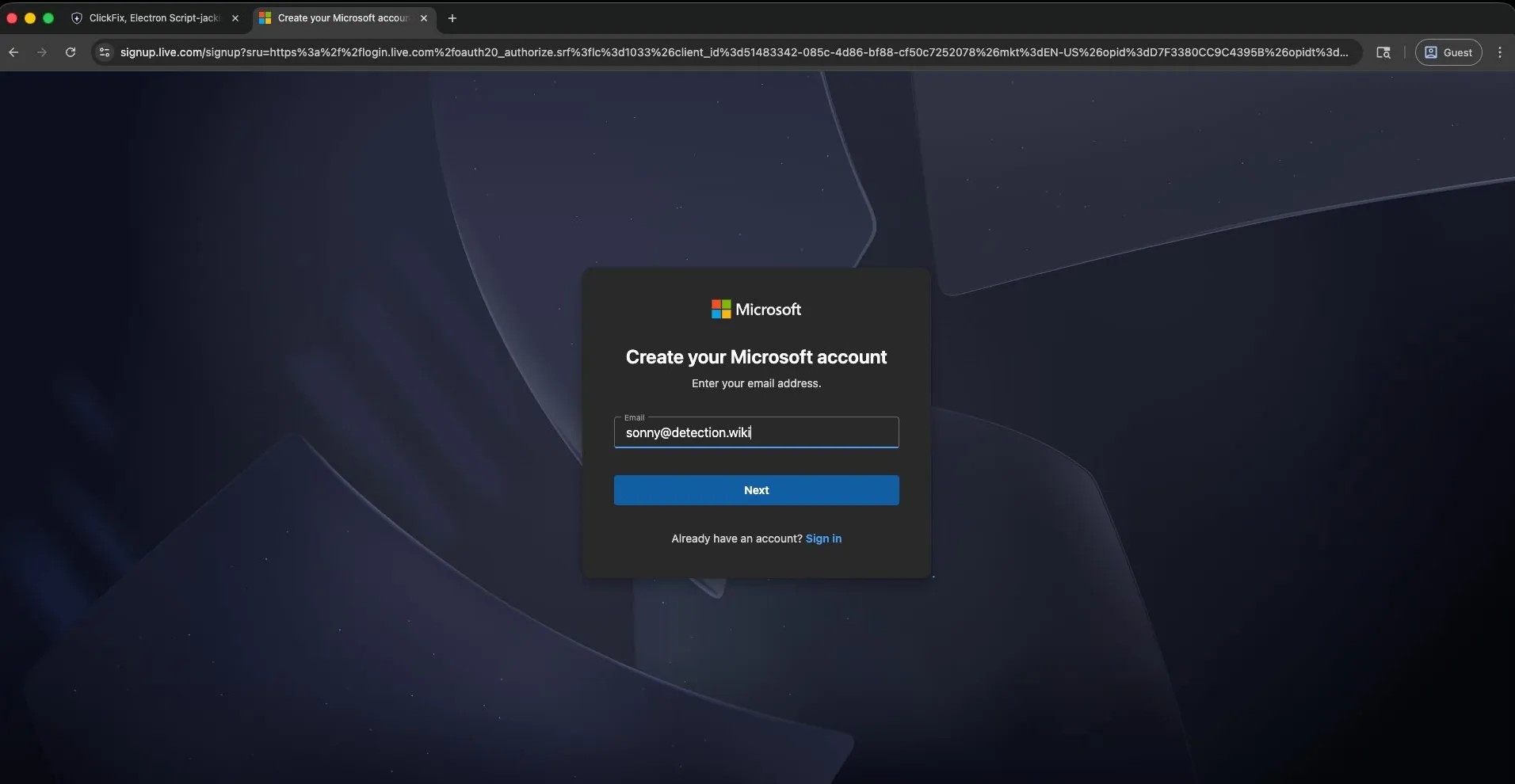Viewport: 1515px width, 784px height.
Task: Close the ClickFix tab
Action: click(235, 18)
